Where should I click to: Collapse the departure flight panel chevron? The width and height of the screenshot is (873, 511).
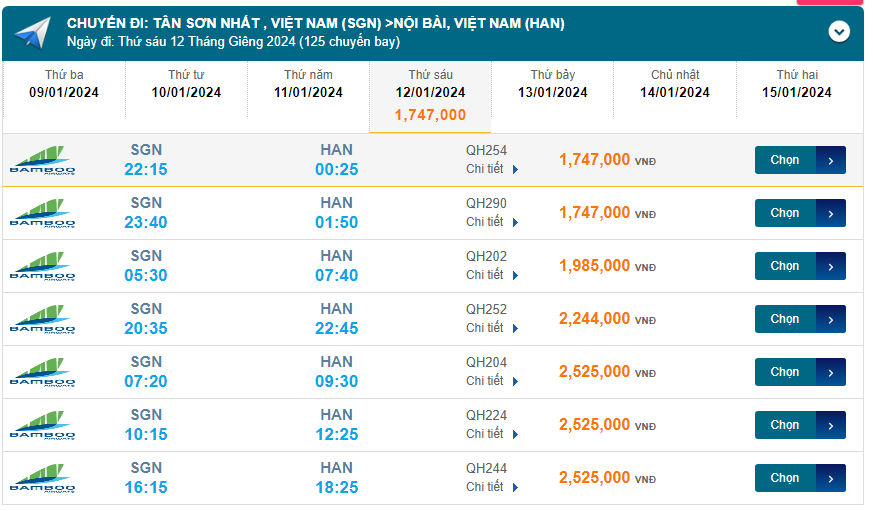(x=839, y=32)
